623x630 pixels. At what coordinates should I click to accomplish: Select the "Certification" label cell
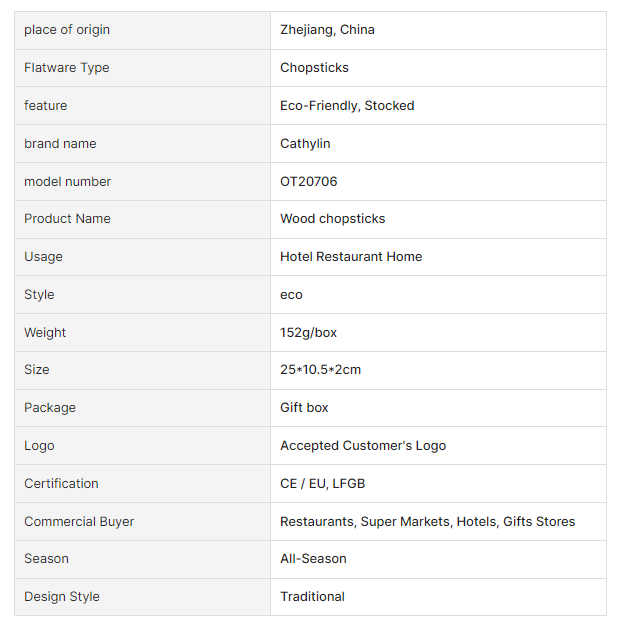(x=61, y=484)
